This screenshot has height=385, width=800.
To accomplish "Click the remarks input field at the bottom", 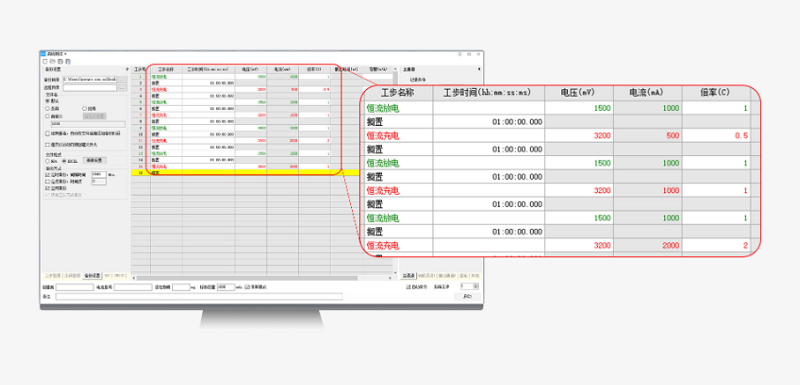I will (199, 296).
